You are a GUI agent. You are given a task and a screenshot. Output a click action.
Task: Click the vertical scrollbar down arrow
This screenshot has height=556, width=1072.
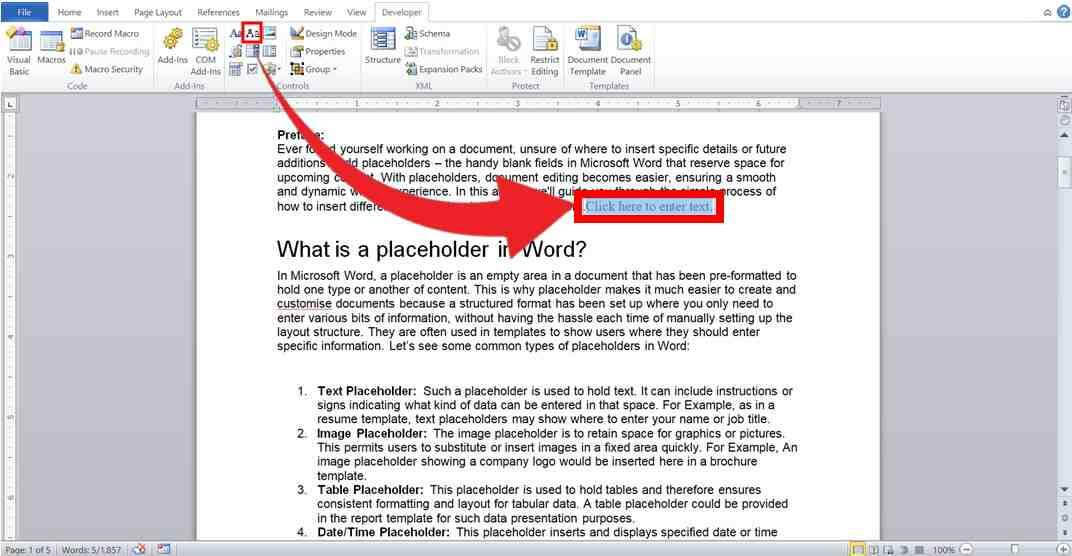point(1064,489)
